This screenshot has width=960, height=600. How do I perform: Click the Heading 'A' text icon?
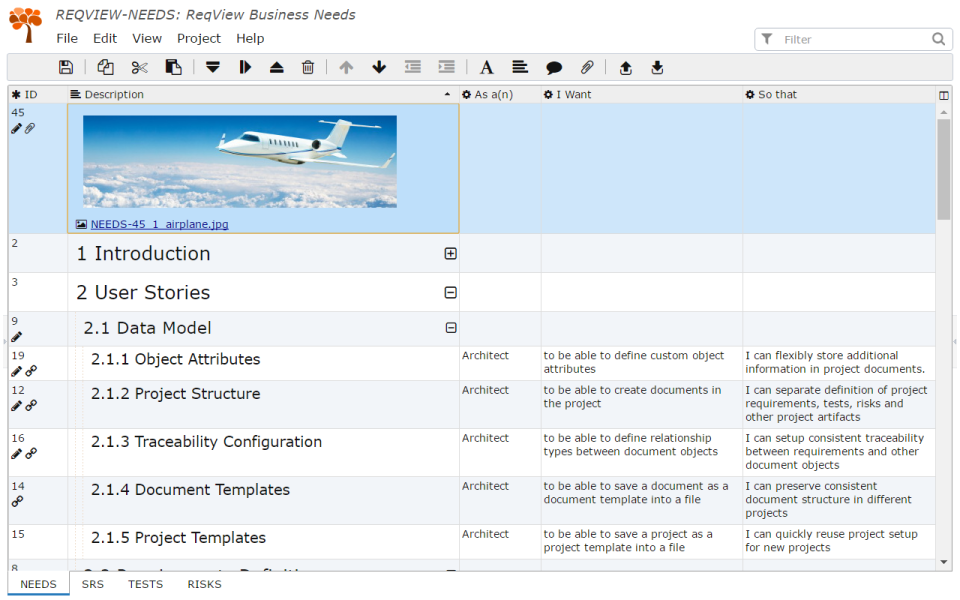pos(487,67)
